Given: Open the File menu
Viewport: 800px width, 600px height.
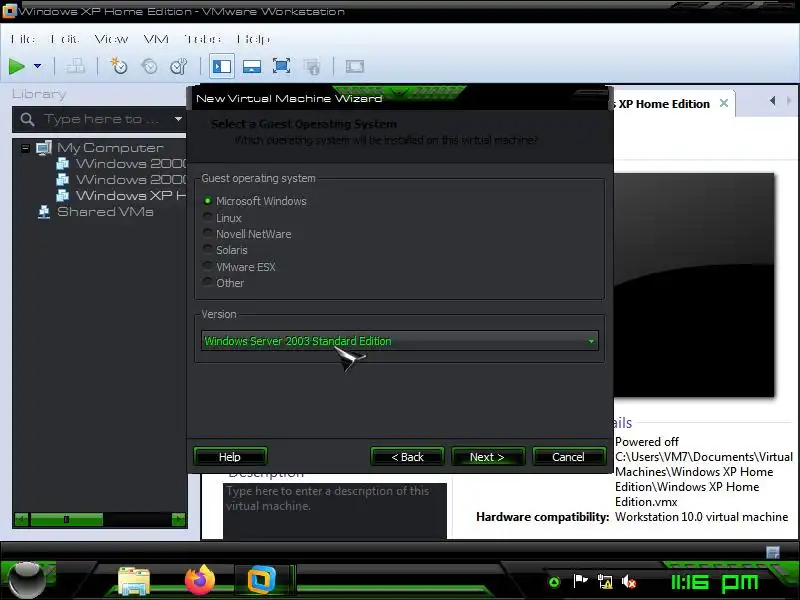Looking at the screenshot, I should pos(22,39).
